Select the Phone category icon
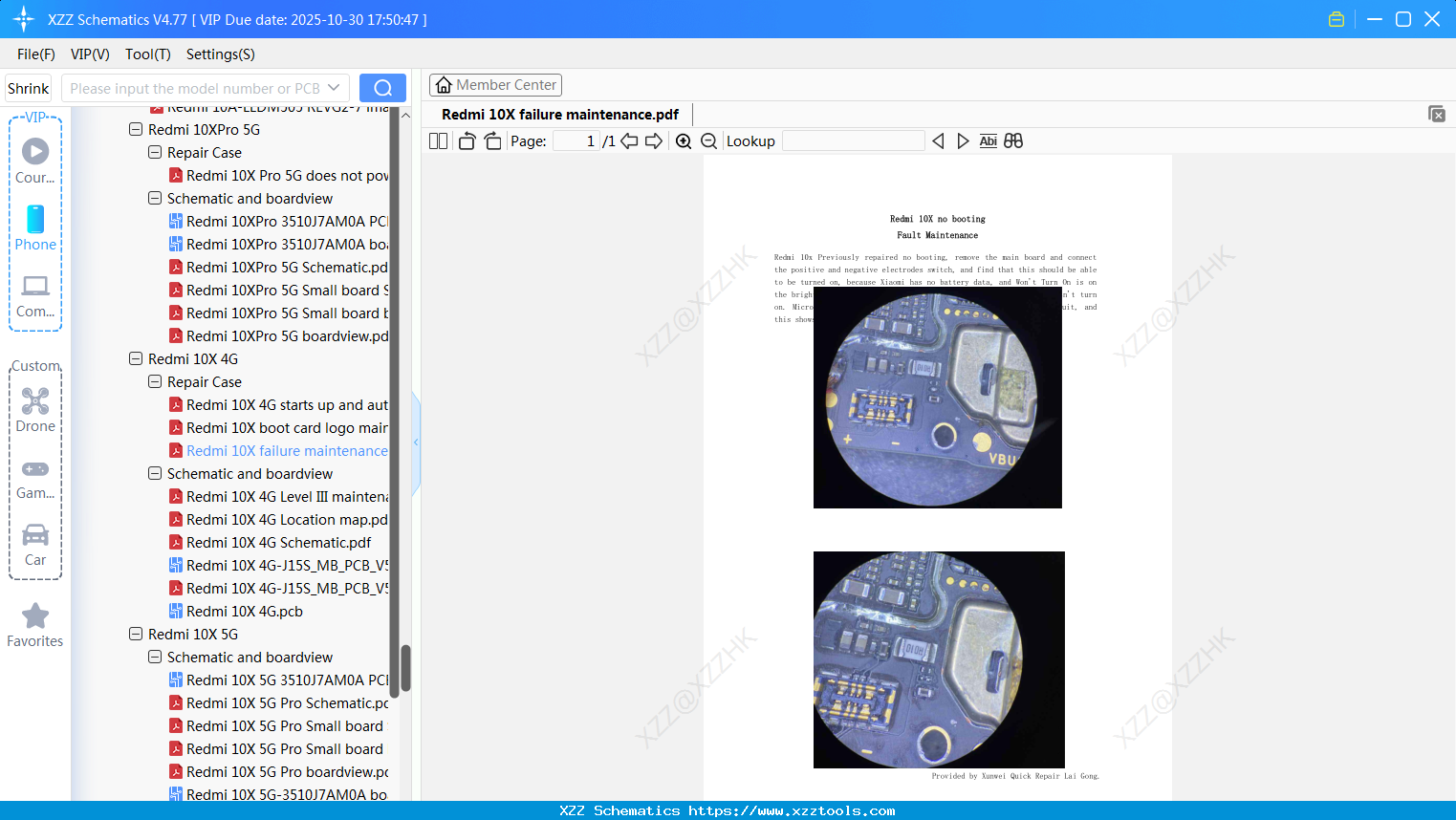1456x820 pixels. [x=35, y=228]
